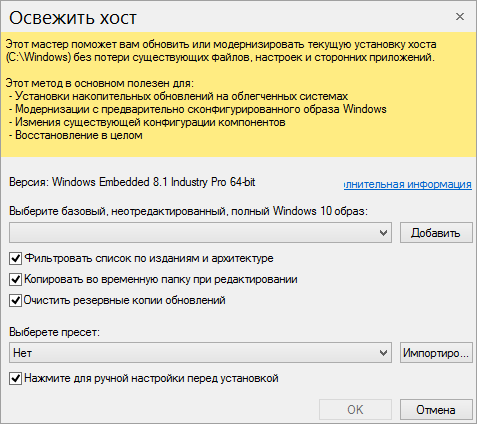Click the Восстановление в целом line in yellow panel
The width and height of the screenshot is (477, 424).
tap(76, 135)
